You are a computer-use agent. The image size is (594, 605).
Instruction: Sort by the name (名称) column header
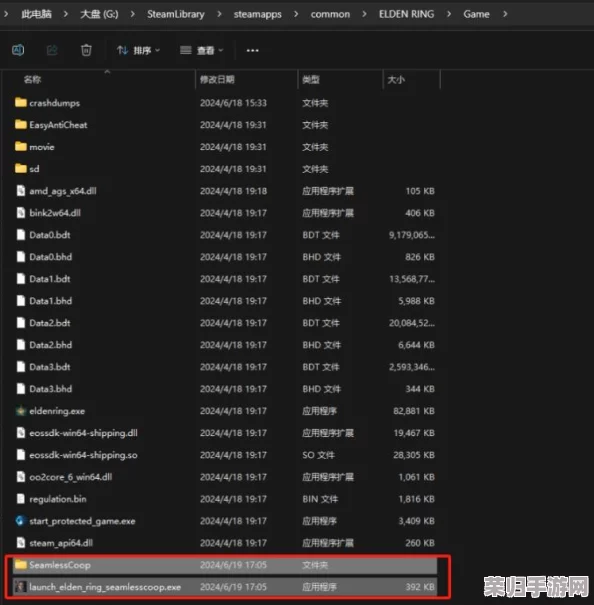coord(32,80)
